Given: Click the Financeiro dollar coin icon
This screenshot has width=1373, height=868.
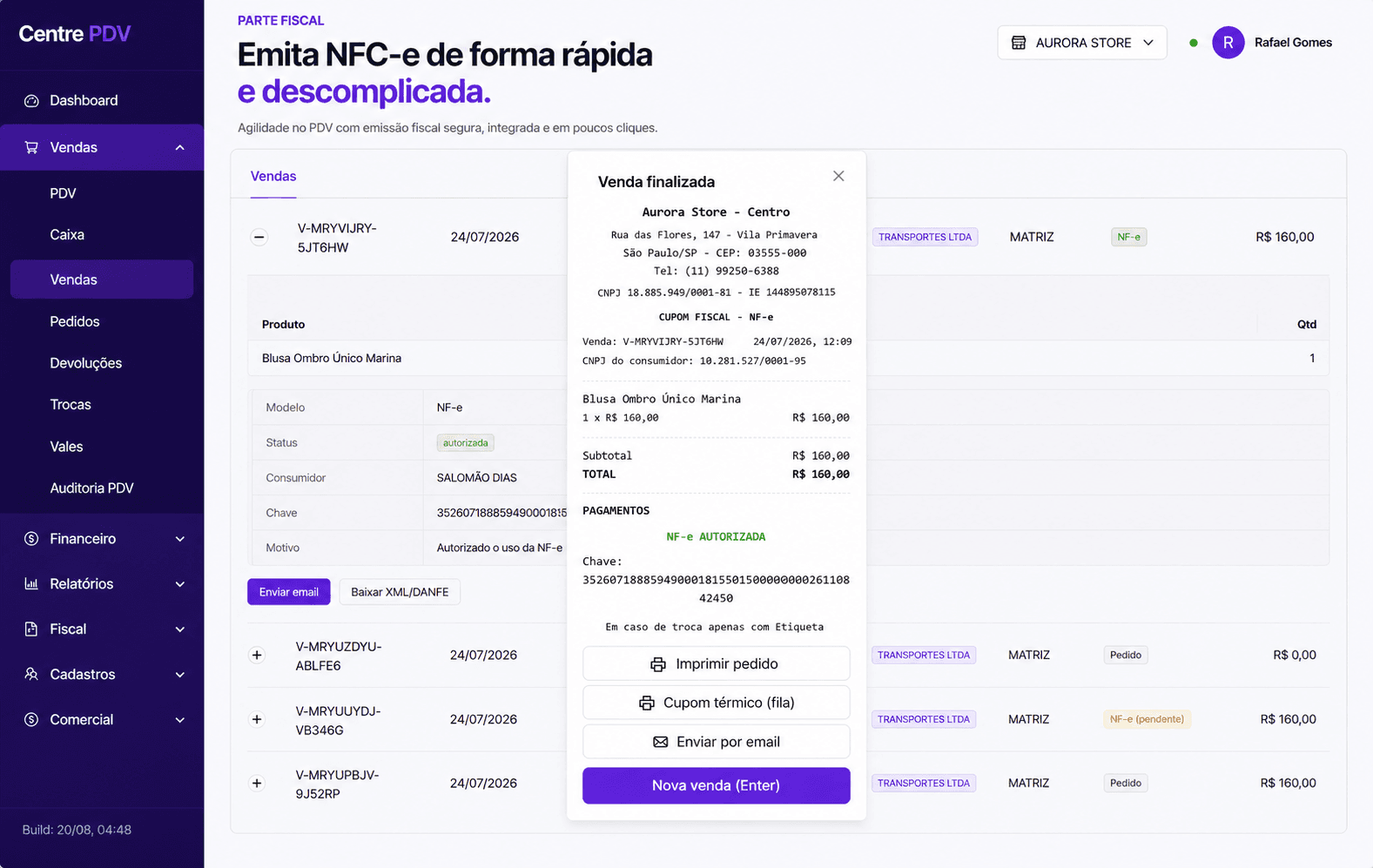Looking at the screenshot, I should click(x=31, y=539).
